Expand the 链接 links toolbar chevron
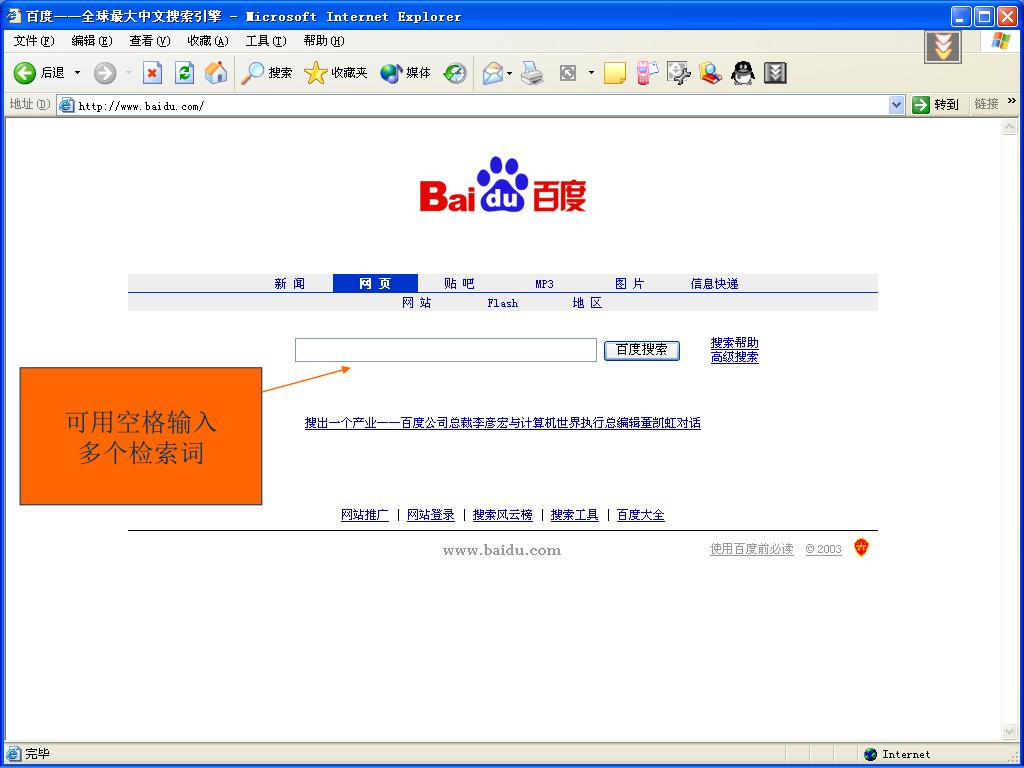 [1012, 101]
